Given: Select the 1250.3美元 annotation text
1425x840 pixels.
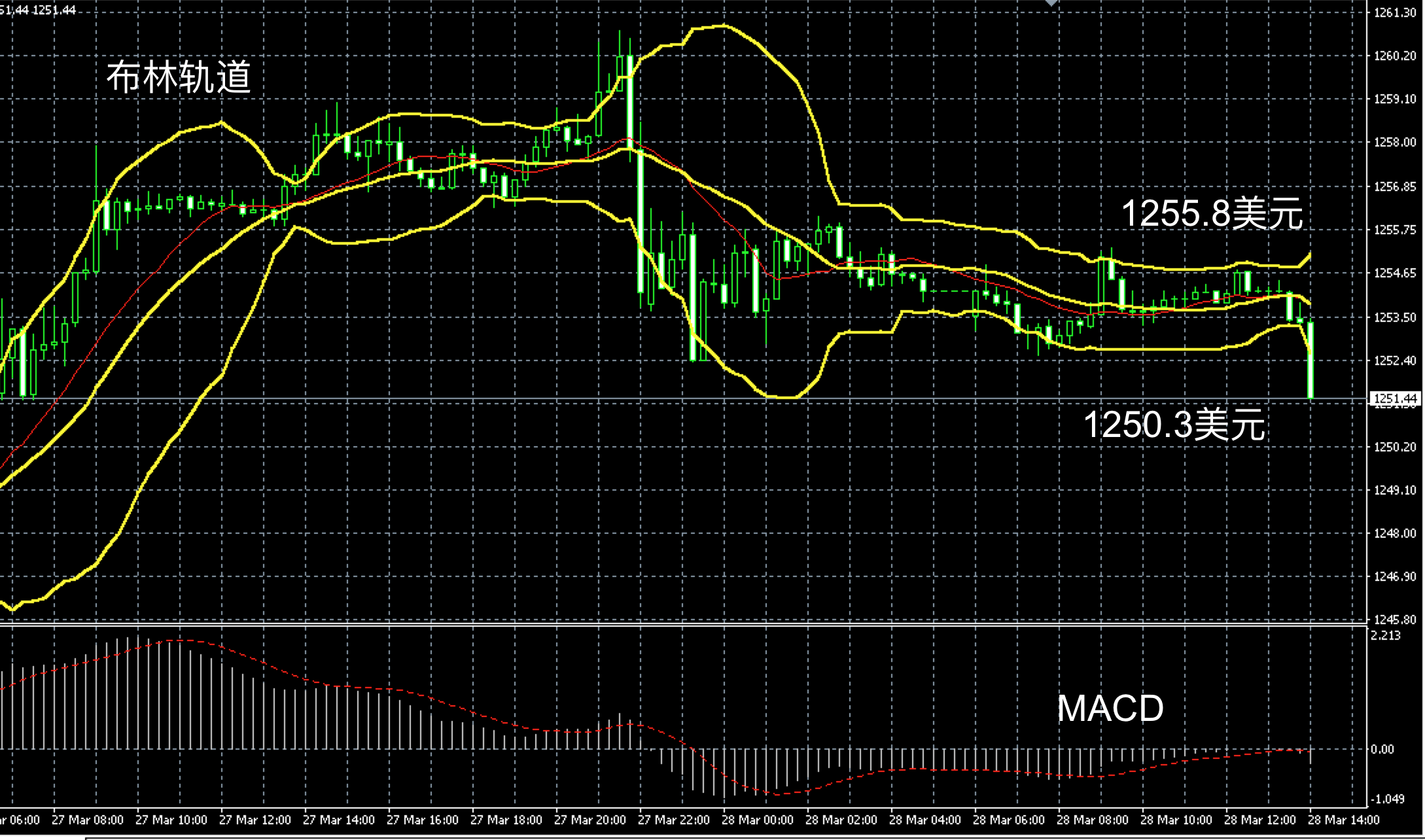Looking at the screenshot, I should 1174,425.
